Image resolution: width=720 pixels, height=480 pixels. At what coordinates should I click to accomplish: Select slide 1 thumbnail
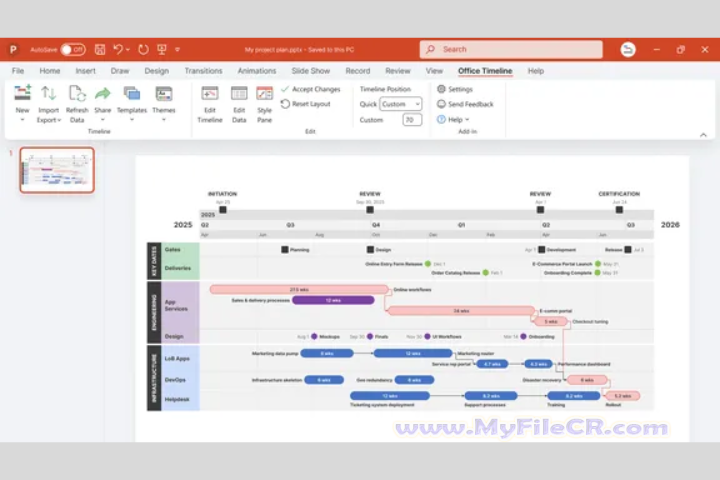coord(57,170)
